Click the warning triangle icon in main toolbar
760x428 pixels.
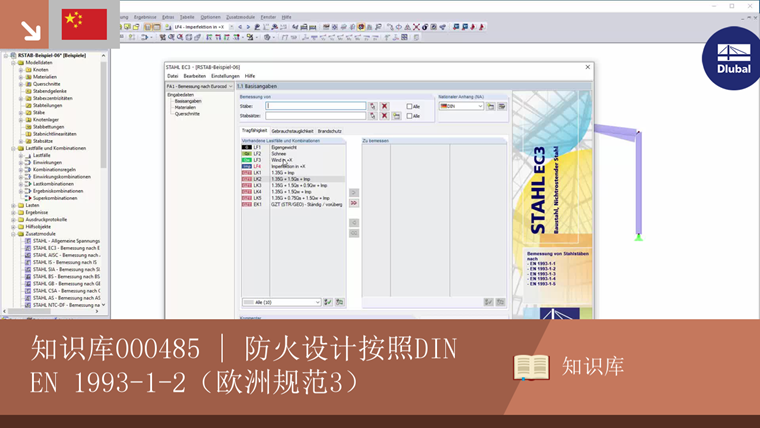(408, 27)
